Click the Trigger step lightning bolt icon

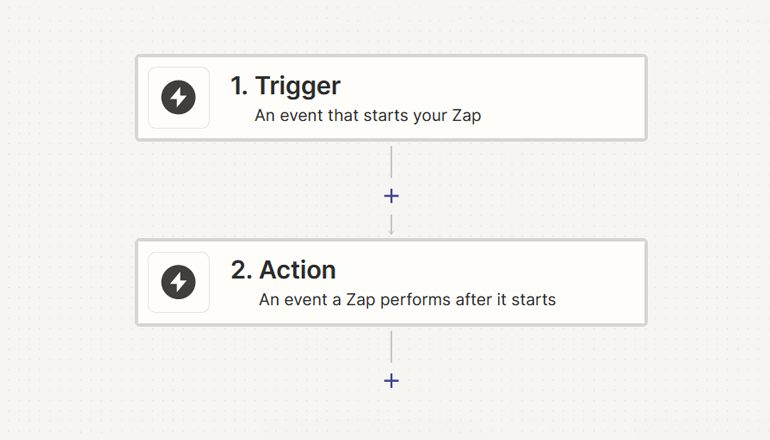coord(178,97)
